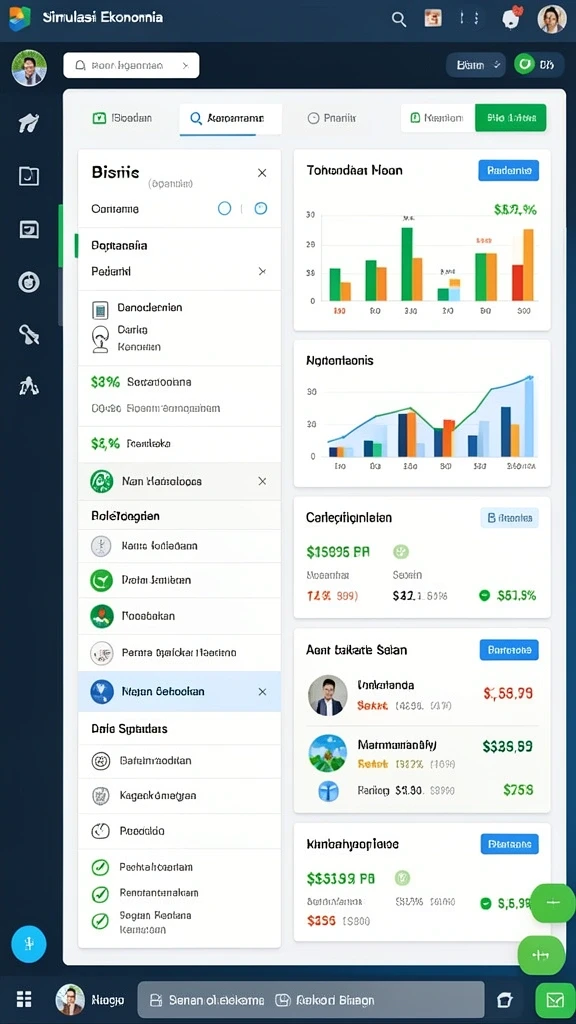Click the blue button on Tohondaat Hoan chart
The image size is (576, 1024).
coord(509,170)
